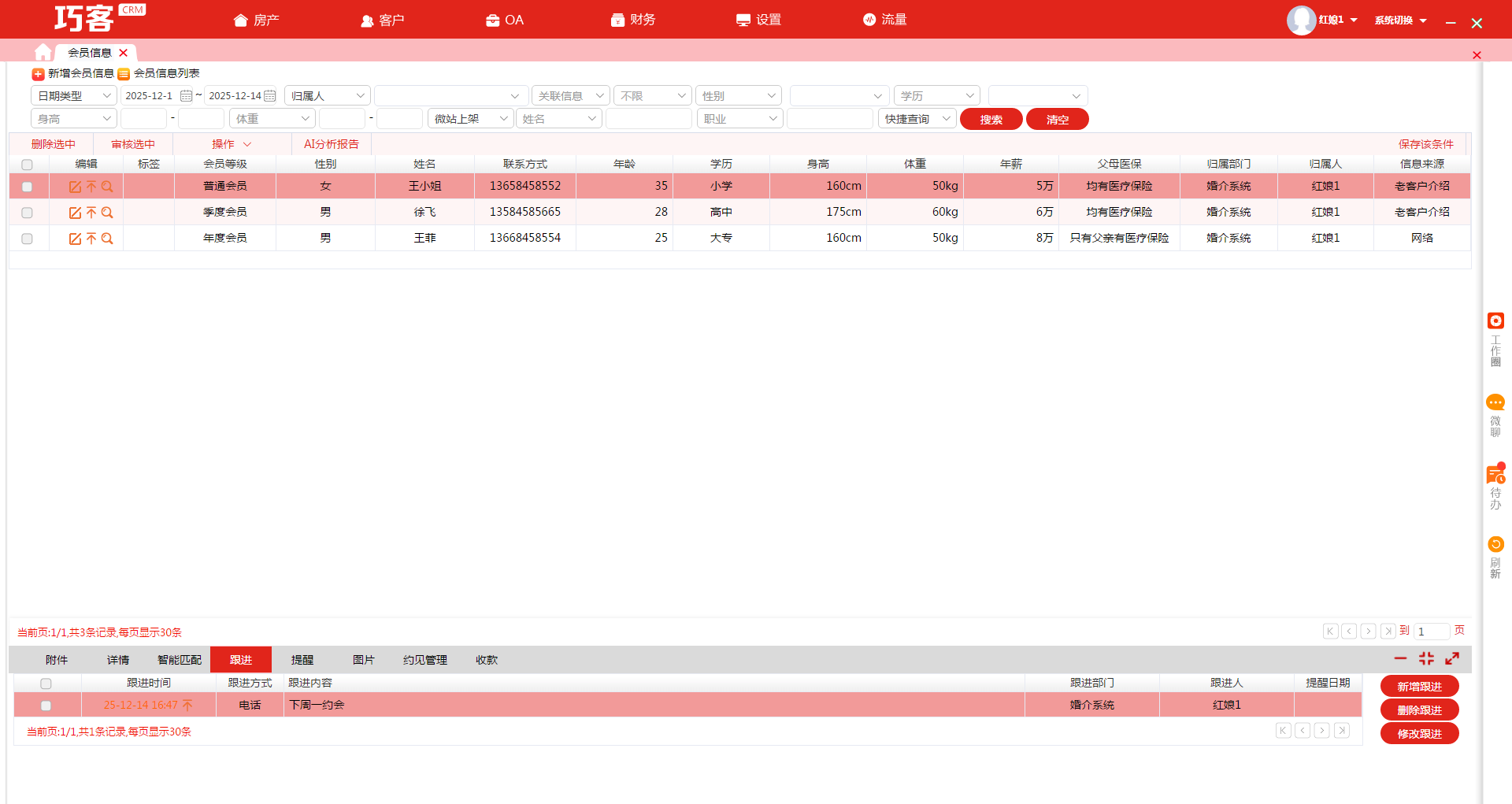Viewport: 1512px width, 804px height.
Task: Tick the checkbox for 王小姐's row
Action: (28, 187)
